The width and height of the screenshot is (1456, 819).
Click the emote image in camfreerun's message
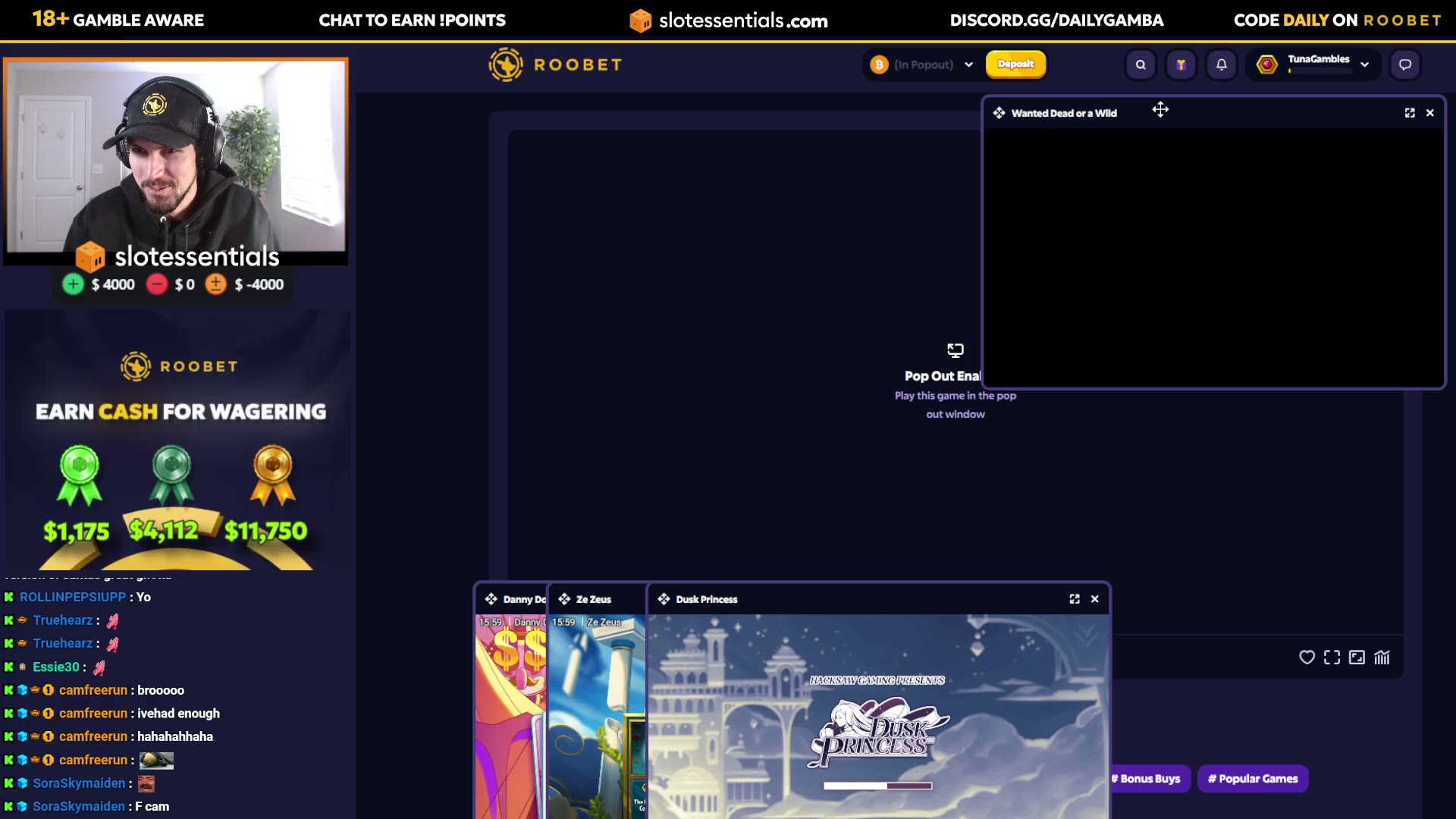coord(156,760)
